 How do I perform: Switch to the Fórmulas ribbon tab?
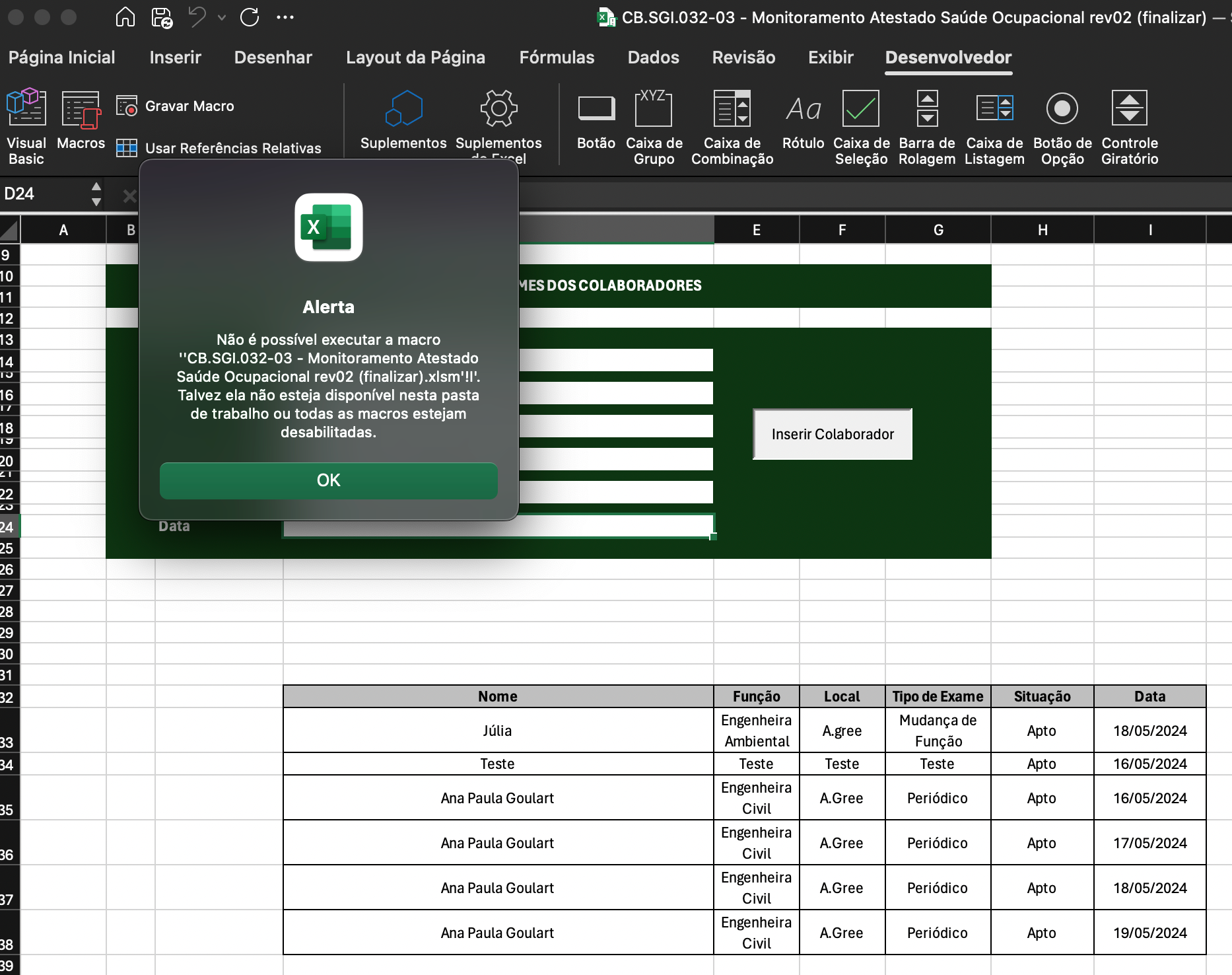(557, 57)
